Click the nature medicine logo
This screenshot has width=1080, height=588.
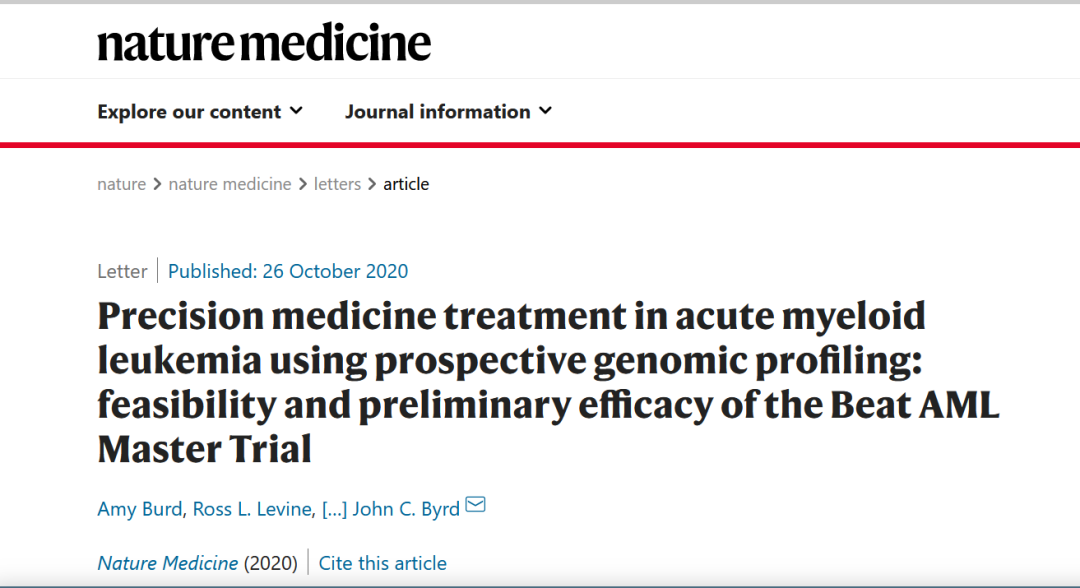[x=264, y=43]
